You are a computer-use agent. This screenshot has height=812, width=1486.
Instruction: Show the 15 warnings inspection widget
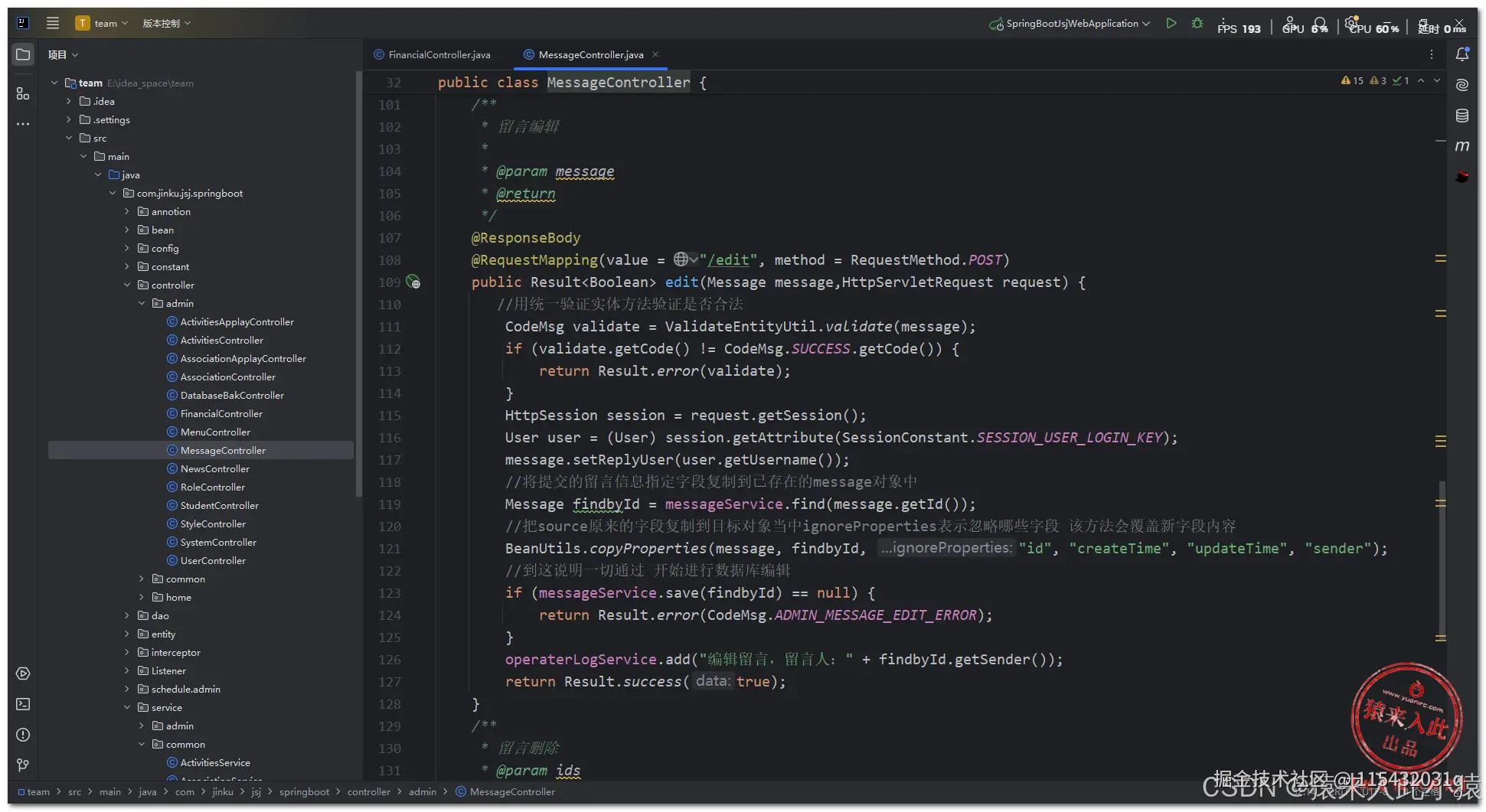(x=1352, y=80)
